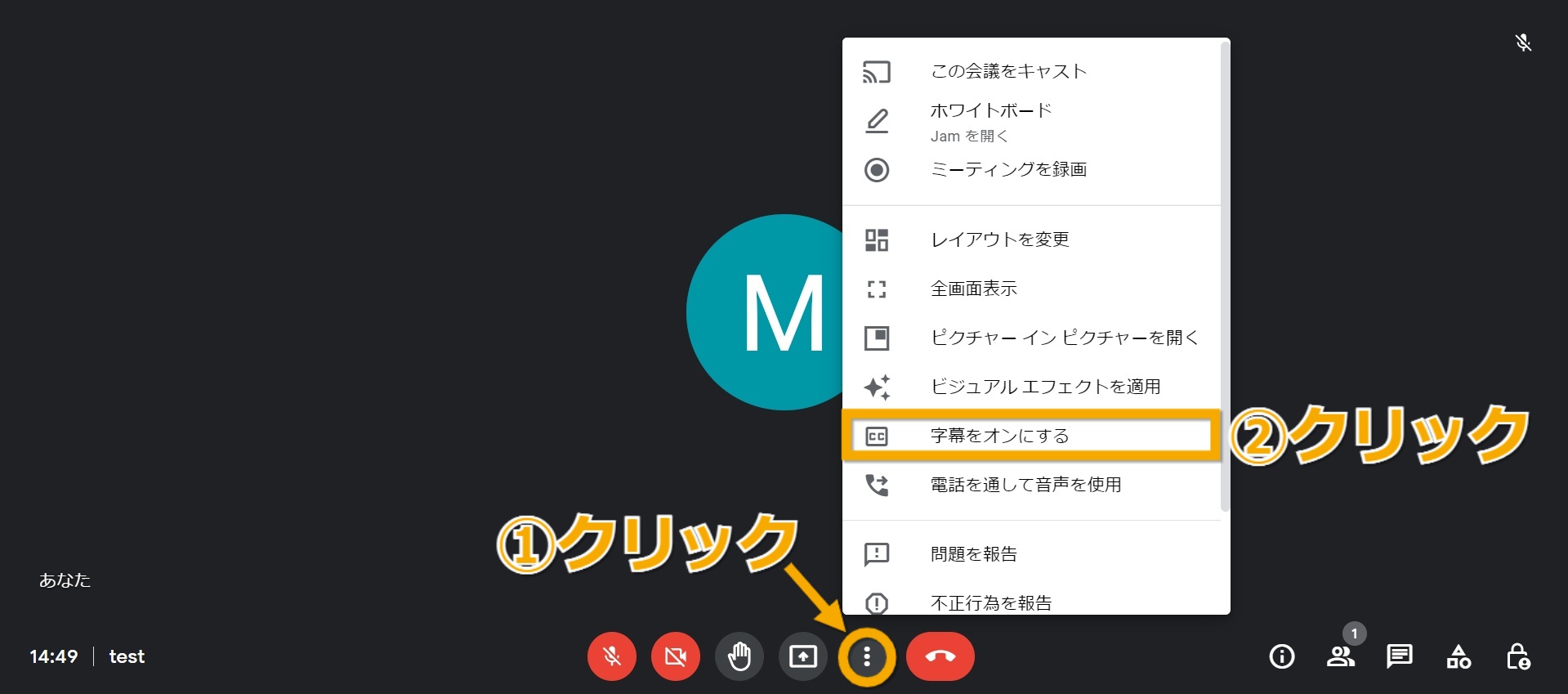The height and width of the screenshot is (694, 1568).
Task: Open host controls lock icon
Action: tap(1518, 656)
